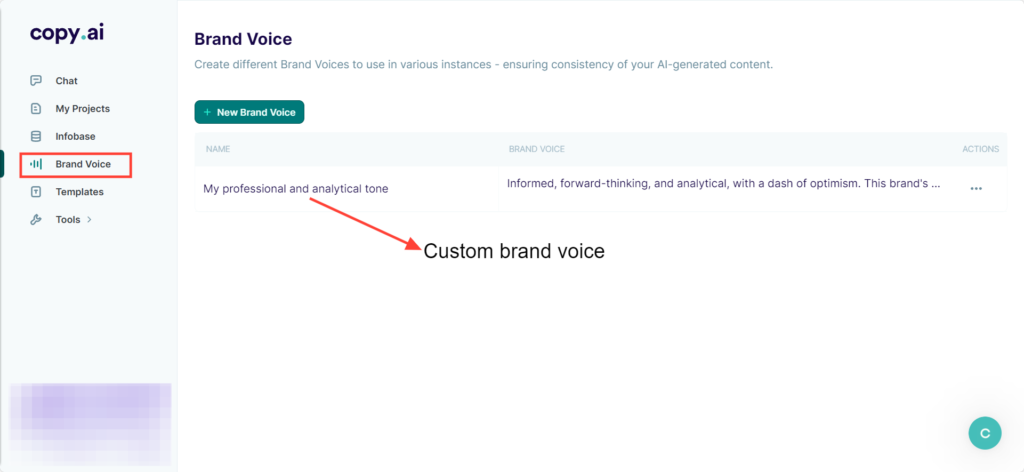Click the BRAND VOICE column header
1024x472 pixels.
point(537,149)
